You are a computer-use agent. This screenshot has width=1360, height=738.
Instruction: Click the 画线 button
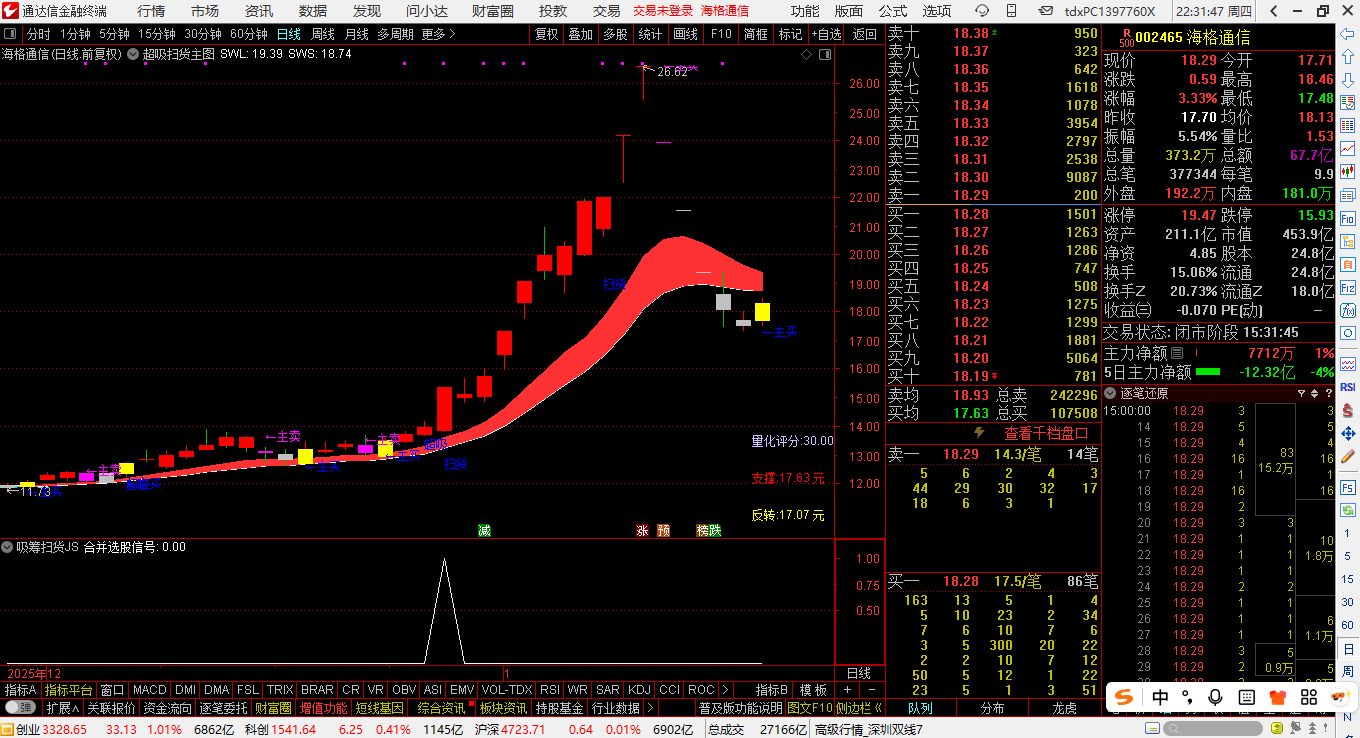pyautogui.click(x=686, y=33)
